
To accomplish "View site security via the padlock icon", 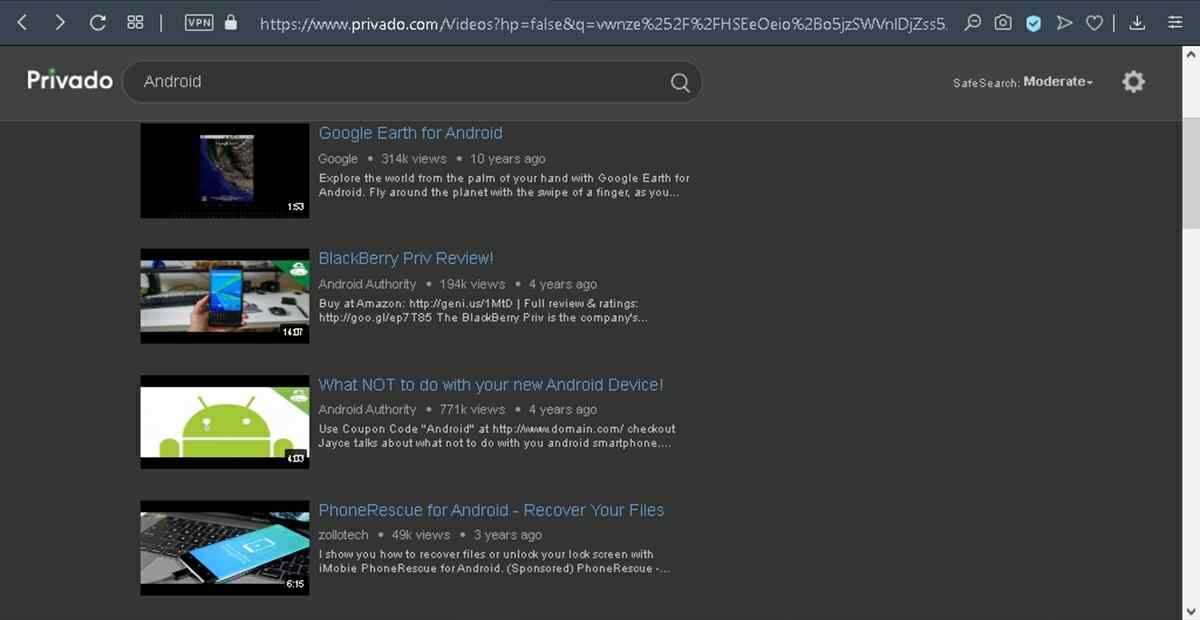I will point(231,22).
